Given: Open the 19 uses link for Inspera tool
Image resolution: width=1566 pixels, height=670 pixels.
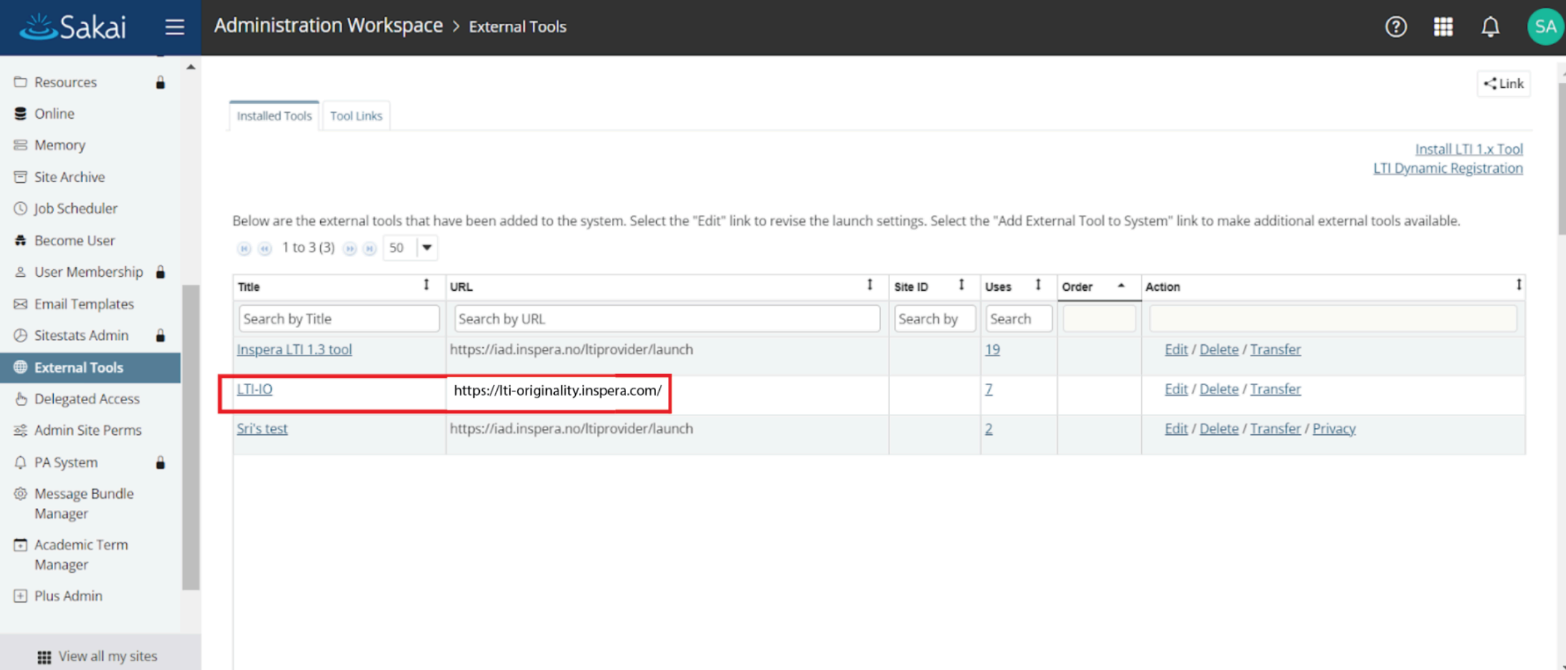Looking at the screenshot, I should point(992,350).
